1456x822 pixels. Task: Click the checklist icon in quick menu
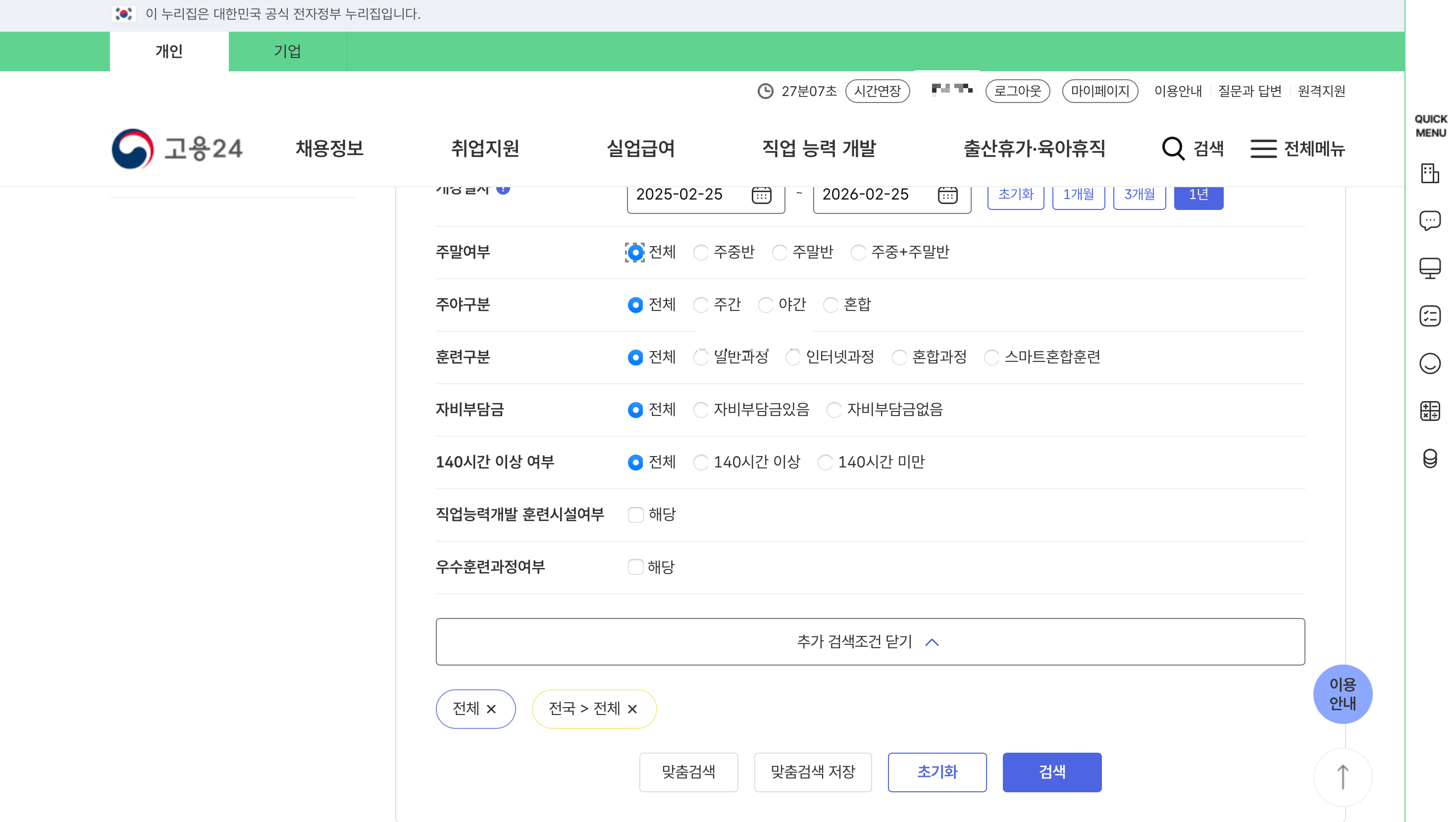[1429, 315]
